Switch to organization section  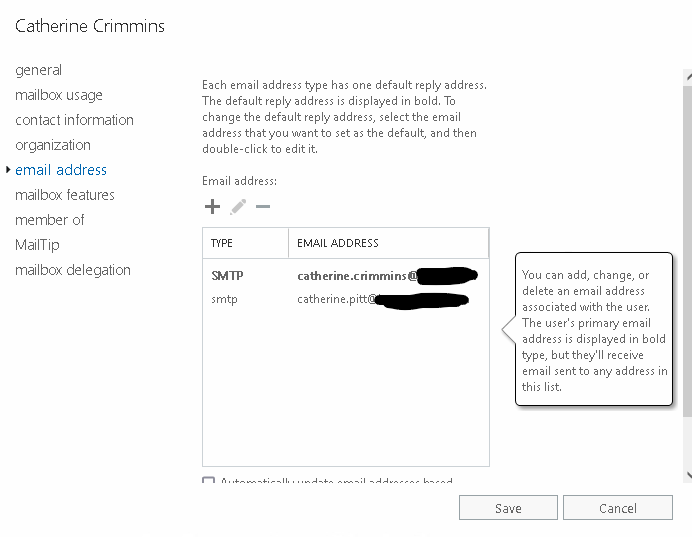[52, 145]
